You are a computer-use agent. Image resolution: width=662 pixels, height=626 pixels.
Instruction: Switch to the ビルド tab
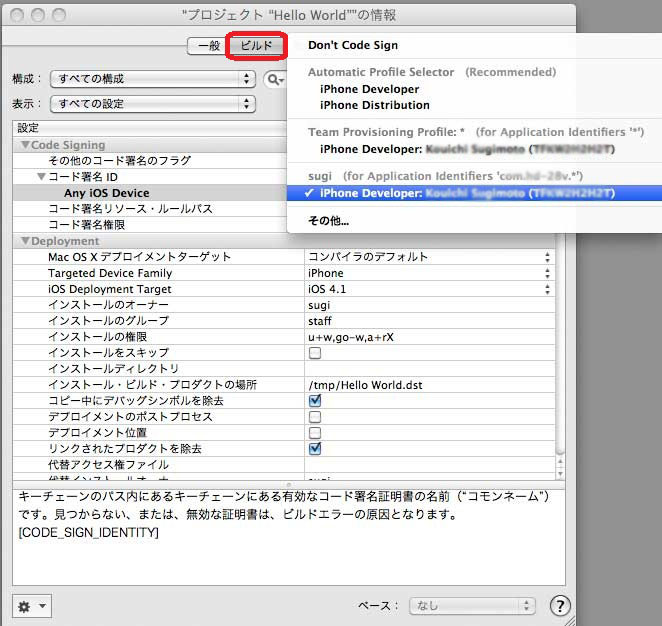(x=257, y=46)
